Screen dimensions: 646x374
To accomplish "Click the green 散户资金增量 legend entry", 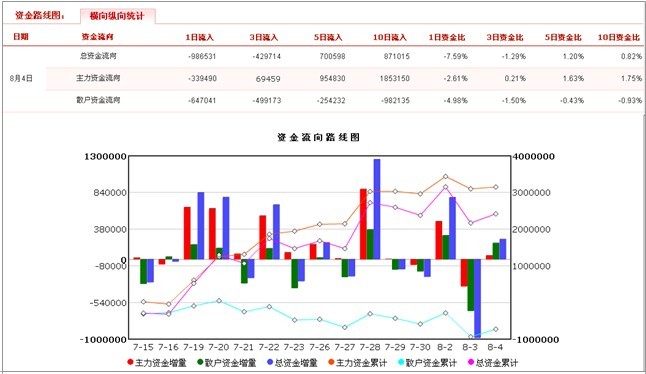I will point(227,363).
